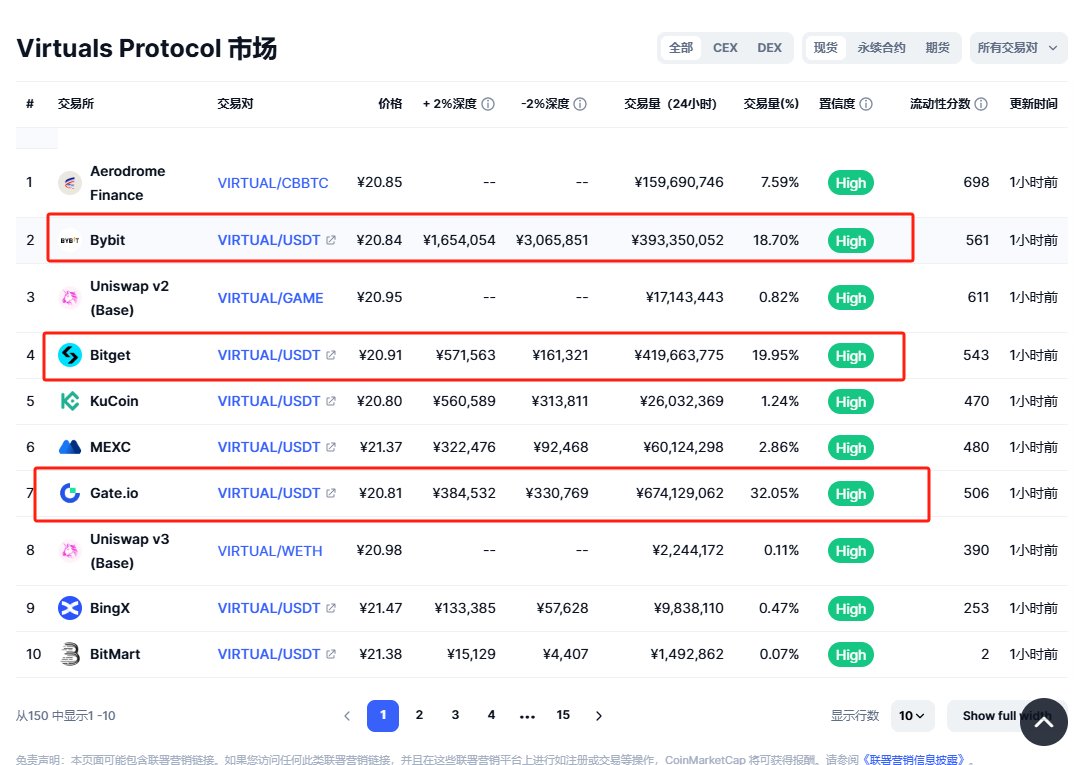The width and height of the screenshot is (1084, 765).
Task: Go to page 3
Action: [455, 715]
